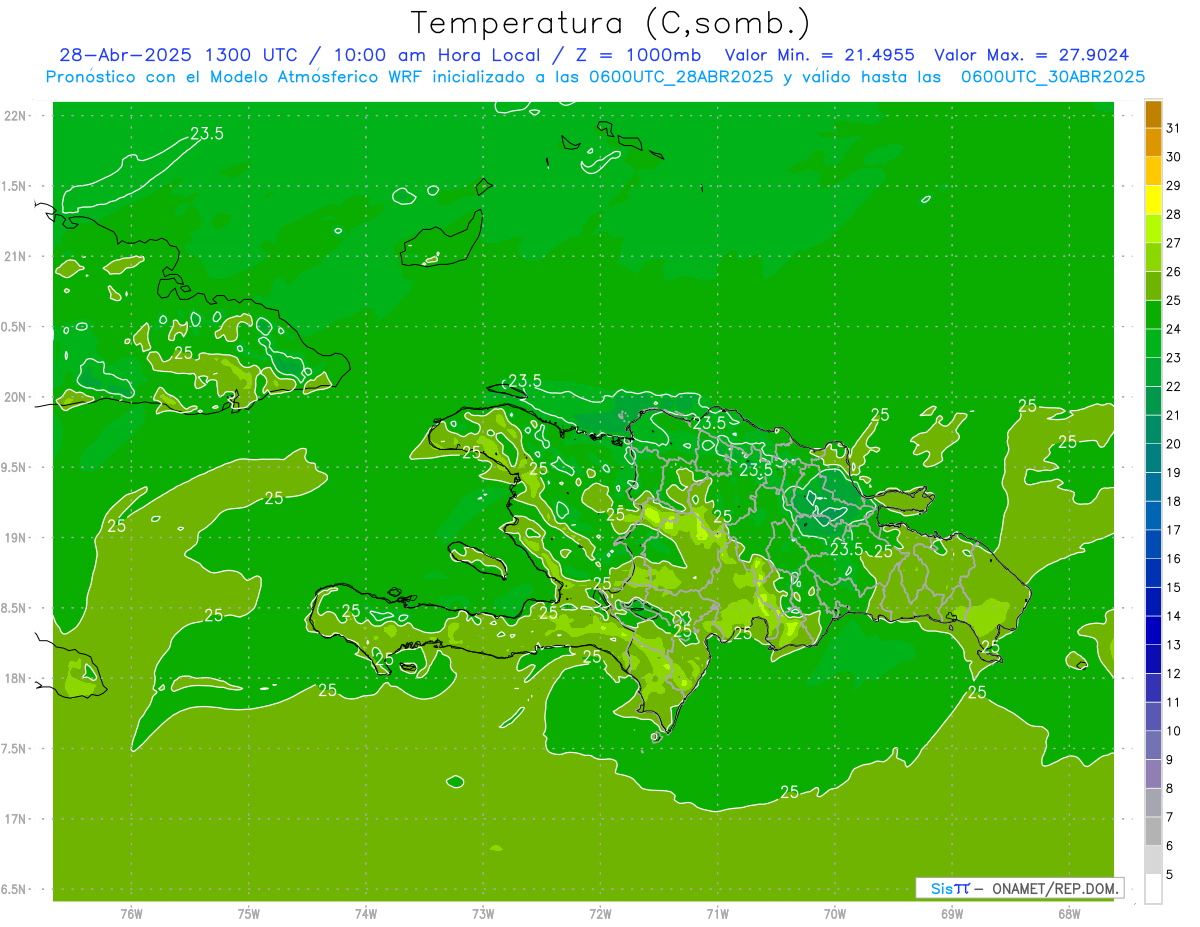Click the "19N" latitude axis label
Image resolution: width=1200 pixels, height=927 pixels.
(x=15, y=537)
